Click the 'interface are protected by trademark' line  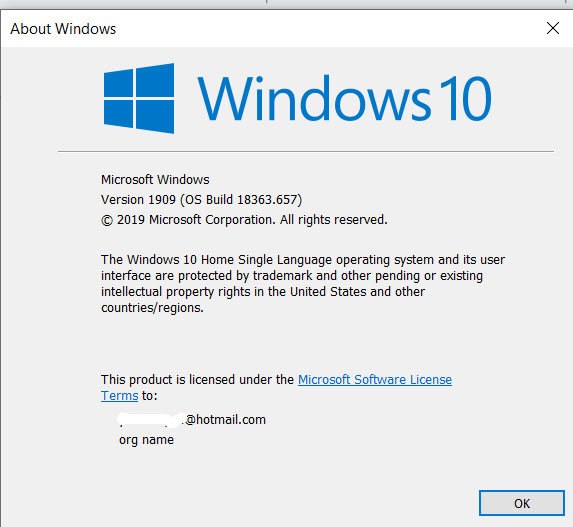(x=292, y=276)
